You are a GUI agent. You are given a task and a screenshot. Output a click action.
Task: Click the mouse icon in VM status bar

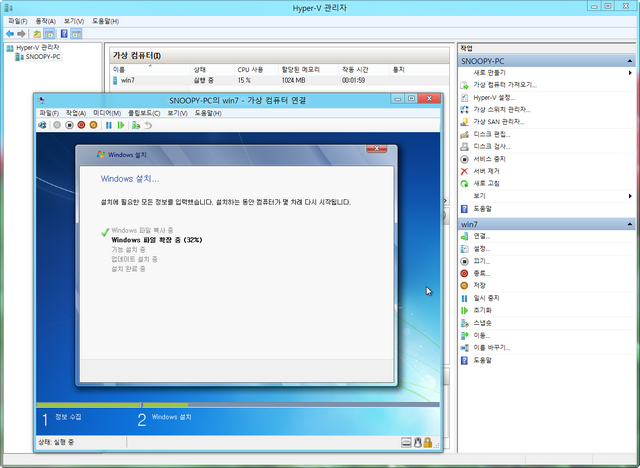pyautogui.click(x=418, y=442)
